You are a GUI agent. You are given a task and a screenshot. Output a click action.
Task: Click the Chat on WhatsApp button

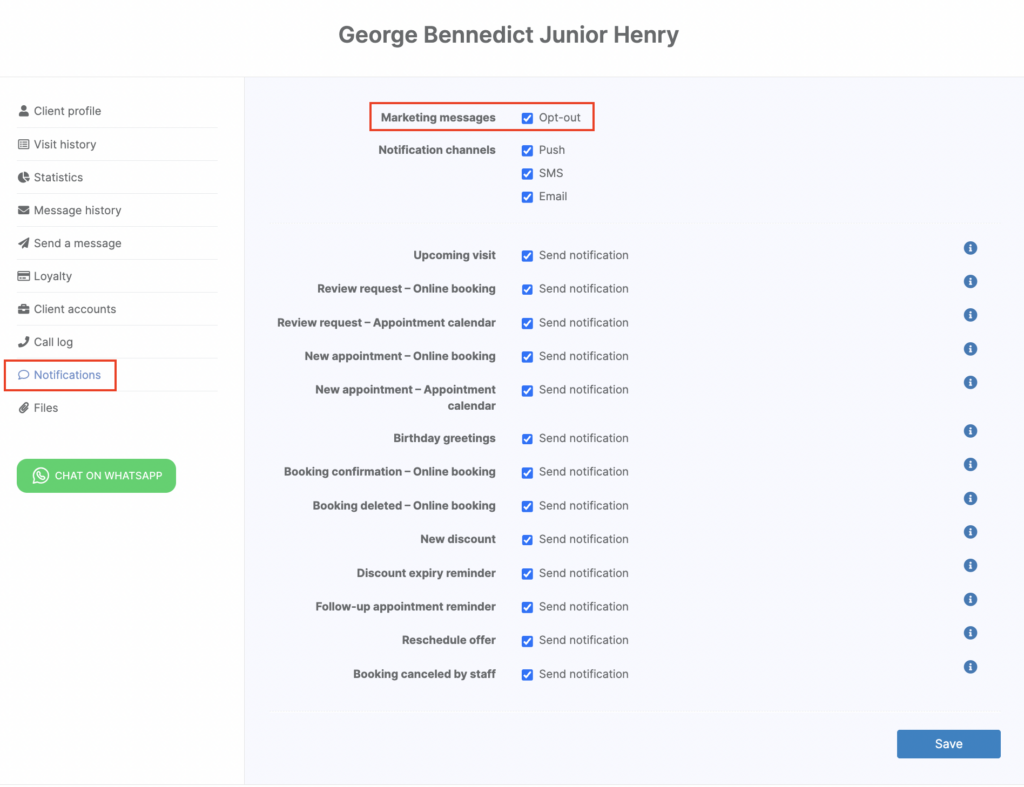pyautogui.click(x=96, y=476)
